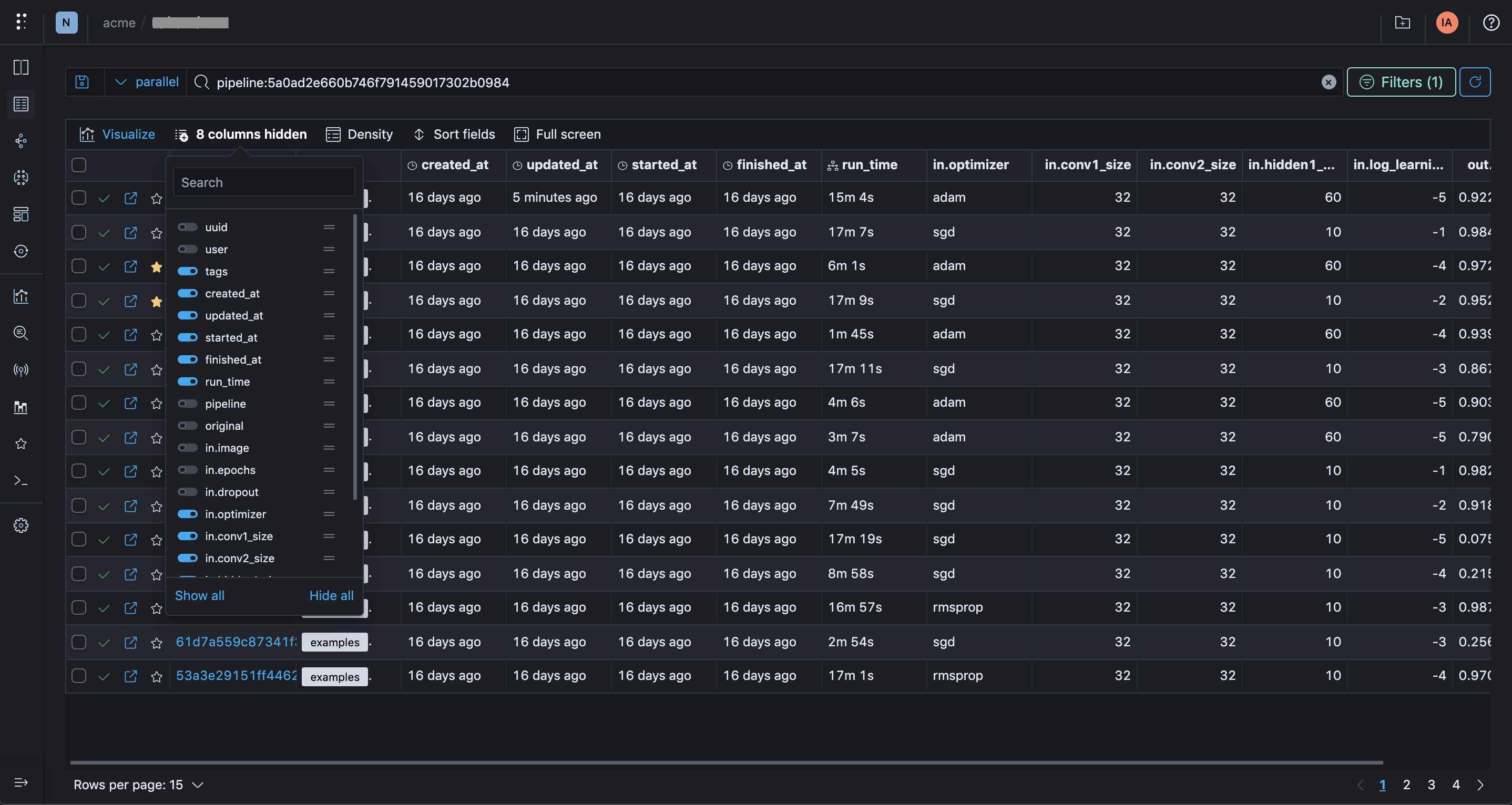This screenshot has width=1512, height=805.
Task: Click the column Search input field
Action: [264, 182]
